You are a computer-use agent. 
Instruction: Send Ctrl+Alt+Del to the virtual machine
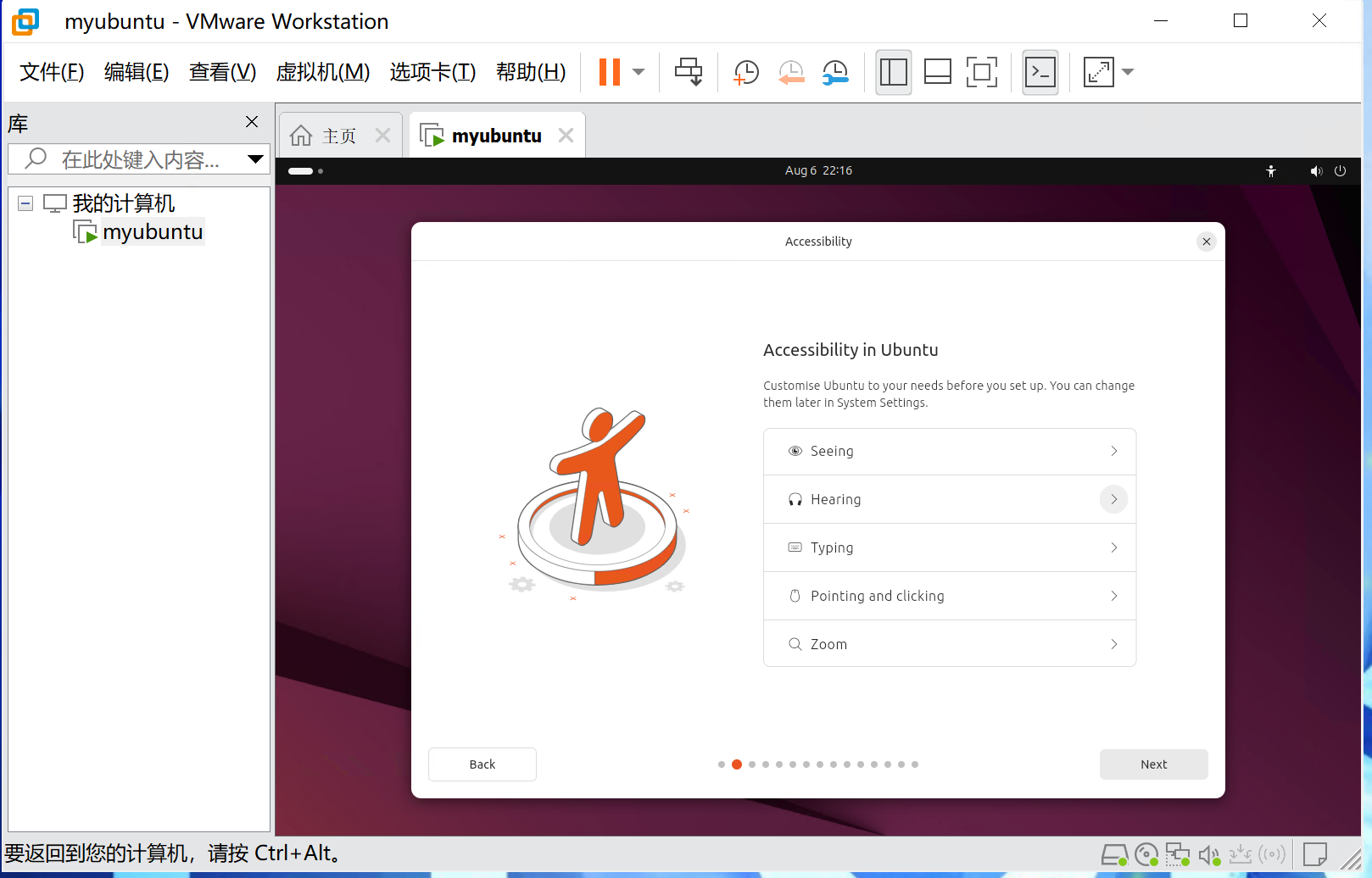689,72
